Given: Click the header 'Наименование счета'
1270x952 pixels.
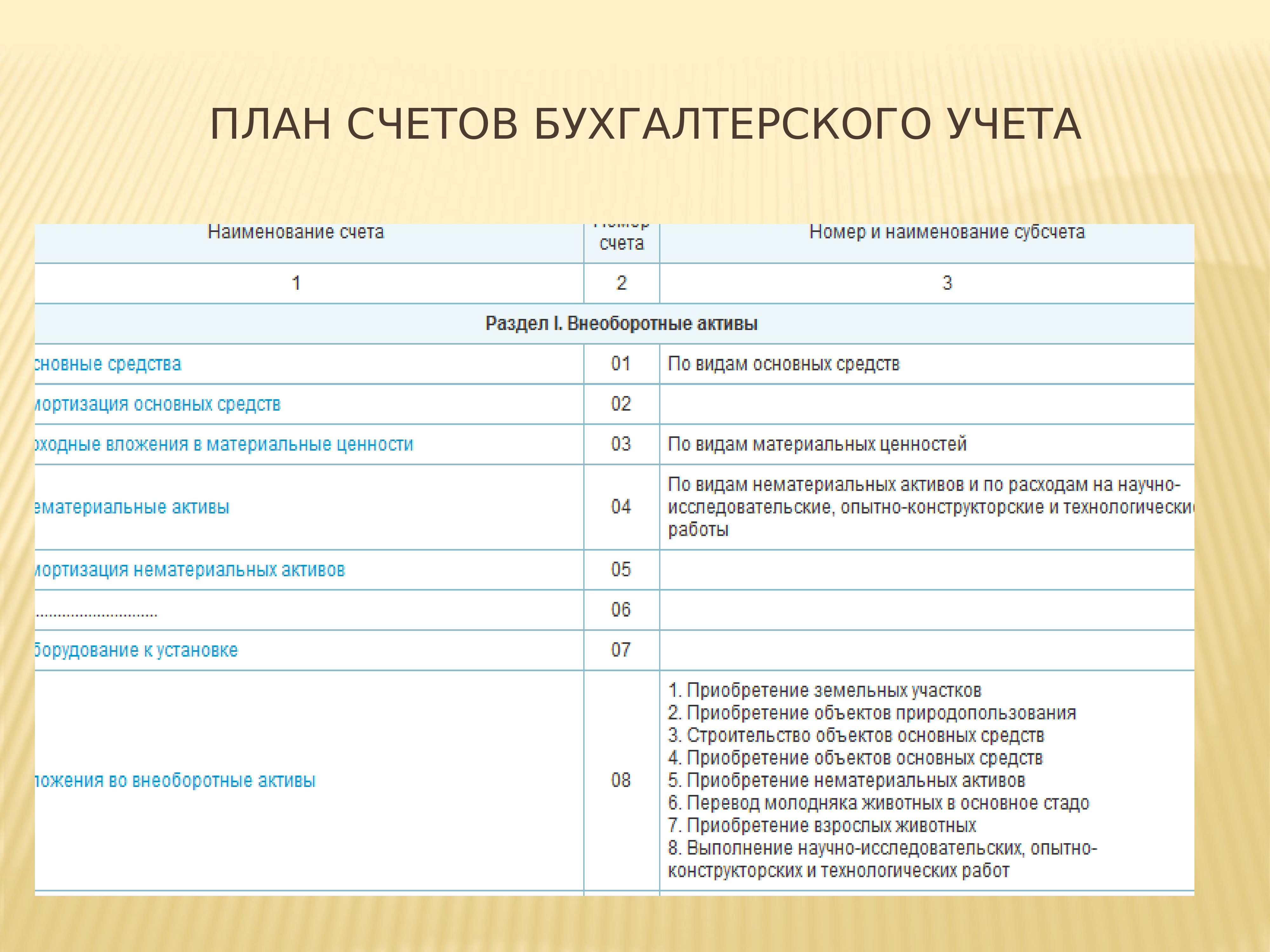Looking at the screenshot, I should (x=296, y=232).
